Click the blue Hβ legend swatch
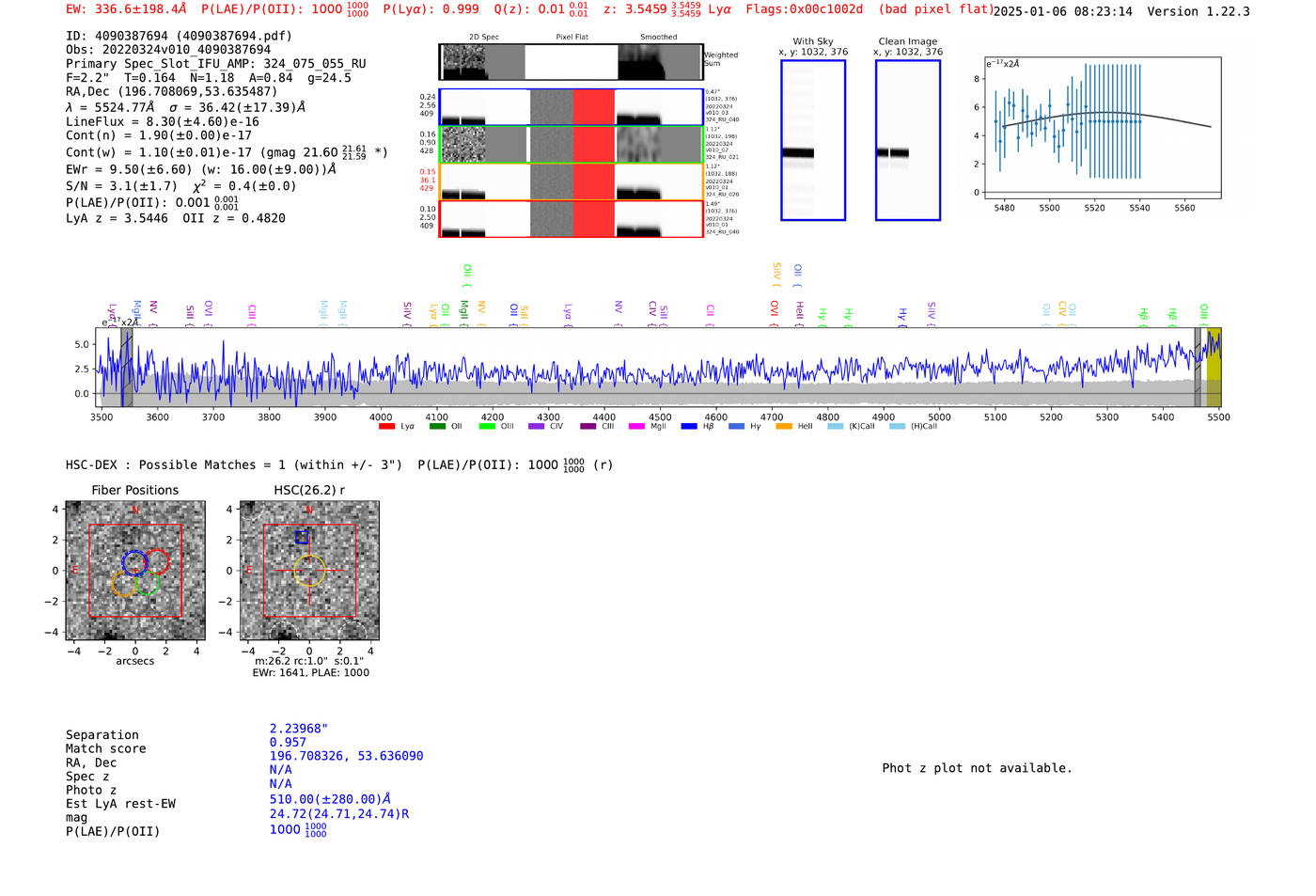 point(689,427)
